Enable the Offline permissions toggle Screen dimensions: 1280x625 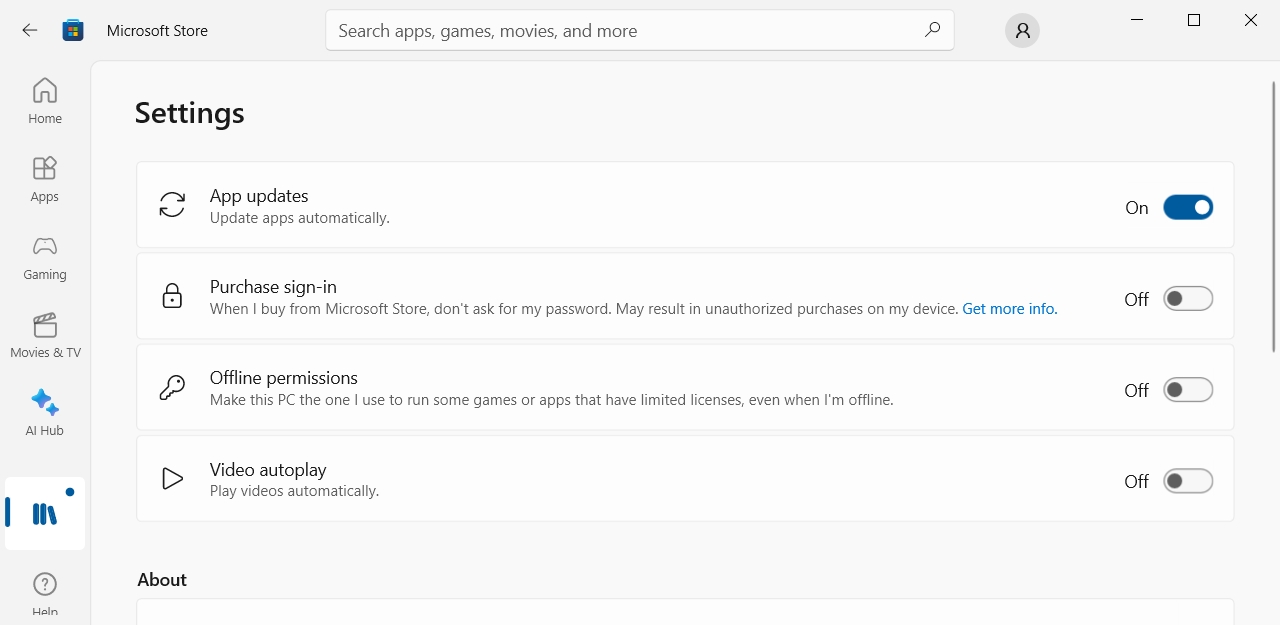[1188, 390]
